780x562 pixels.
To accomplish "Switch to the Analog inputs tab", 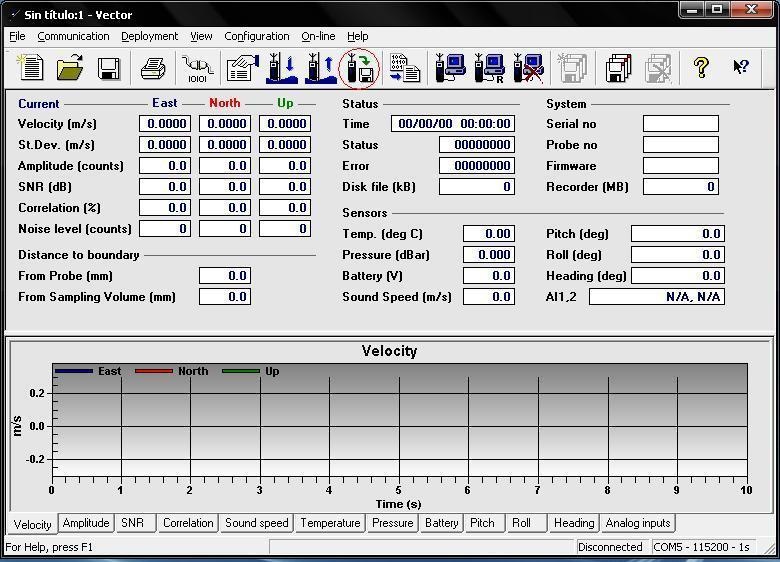I will point(638,523).
